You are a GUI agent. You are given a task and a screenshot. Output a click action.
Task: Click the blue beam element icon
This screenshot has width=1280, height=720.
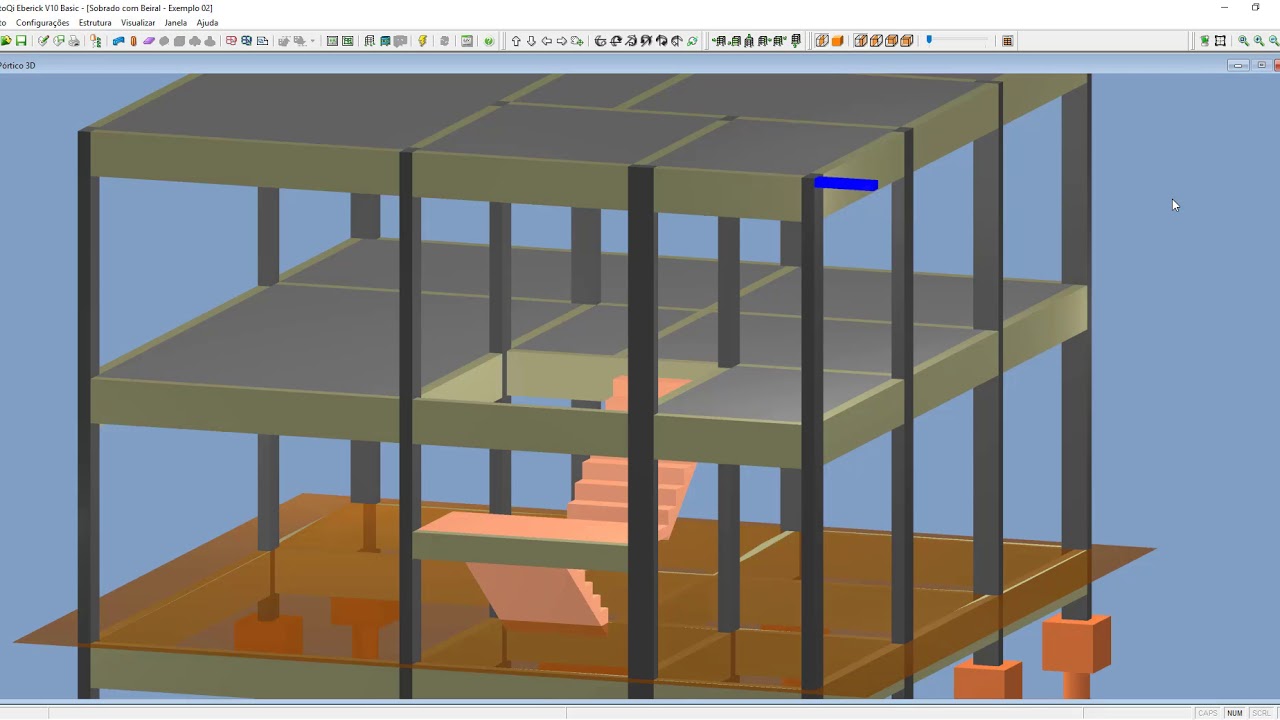point(119,41)
